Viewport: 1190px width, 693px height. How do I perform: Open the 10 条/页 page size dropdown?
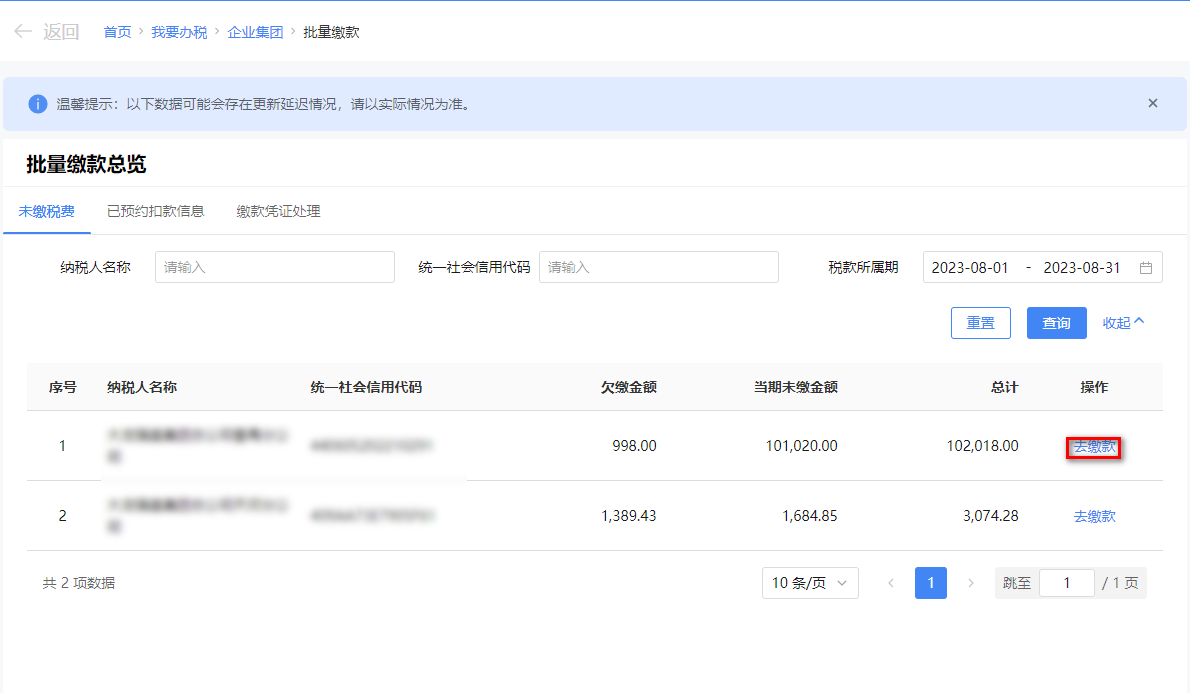tap(810, 583)
